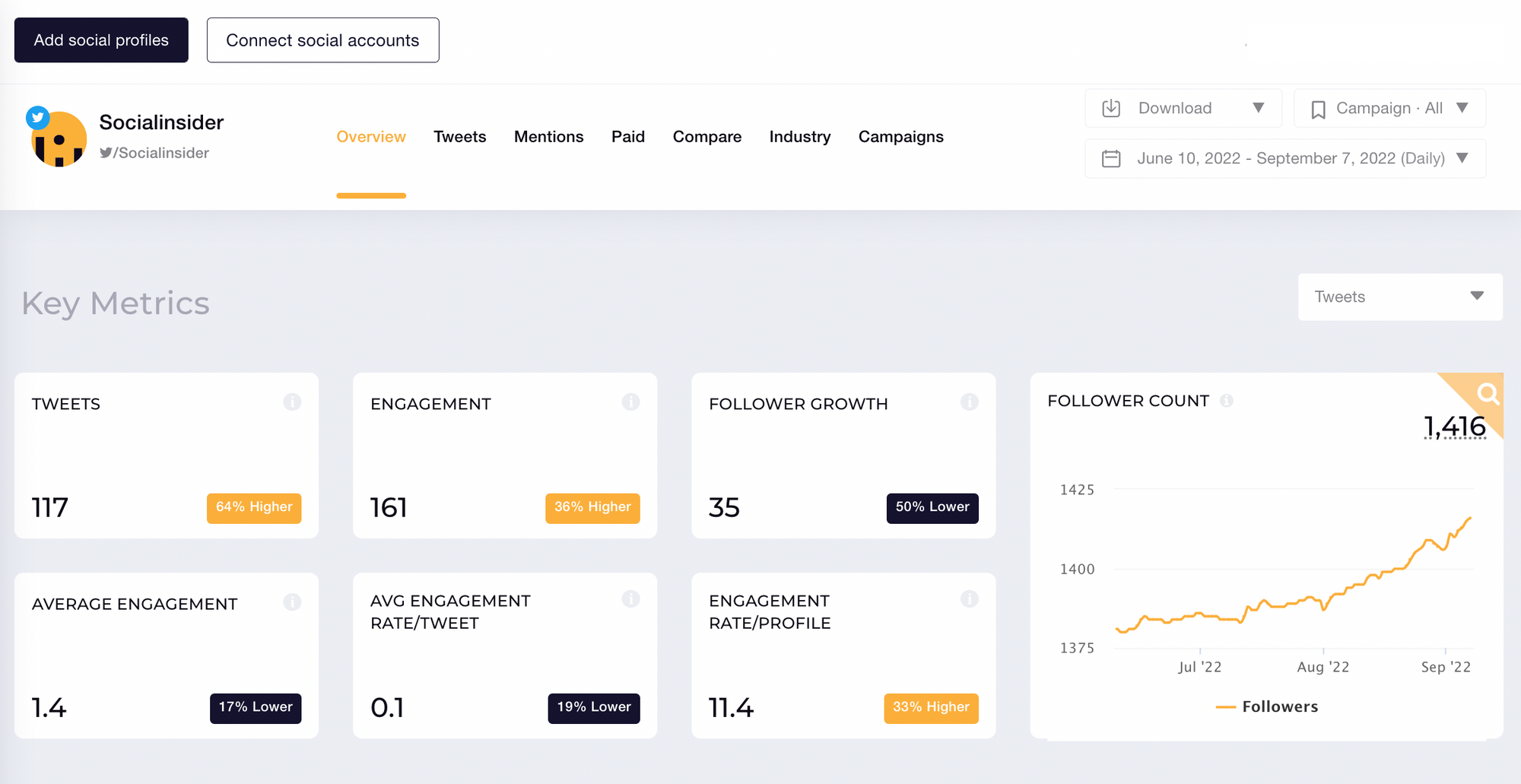The image size is (1521, 784).
Task: Click the 50% Lower badge
Action: pyautogui.click(x=932, y=507)
